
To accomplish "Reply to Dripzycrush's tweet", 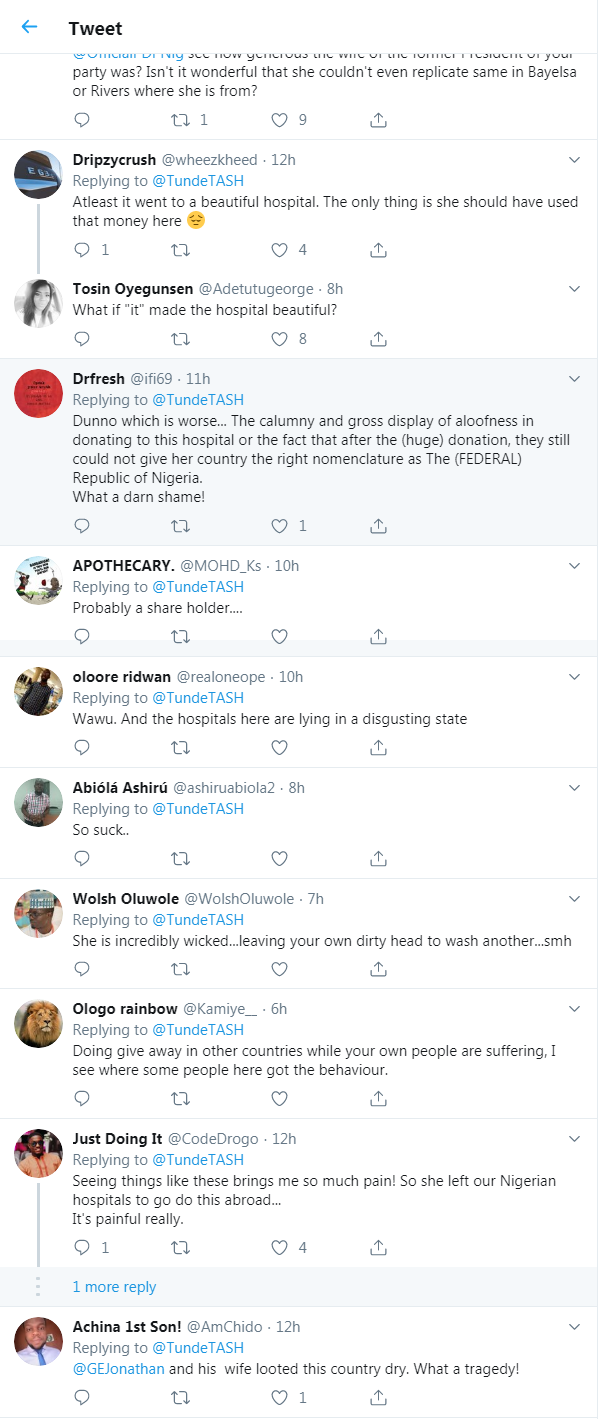I will pyautogui.click(x=81, y=249).
